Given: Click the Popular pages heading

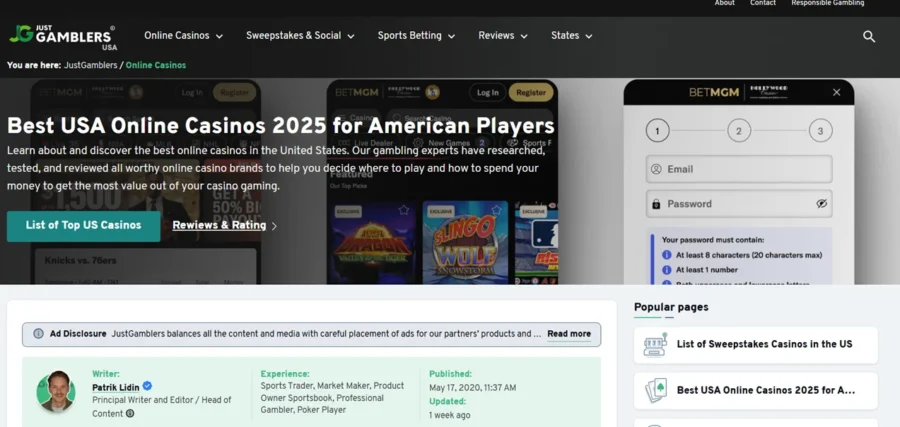Looking at the screenshot, I should pos(671,307).
